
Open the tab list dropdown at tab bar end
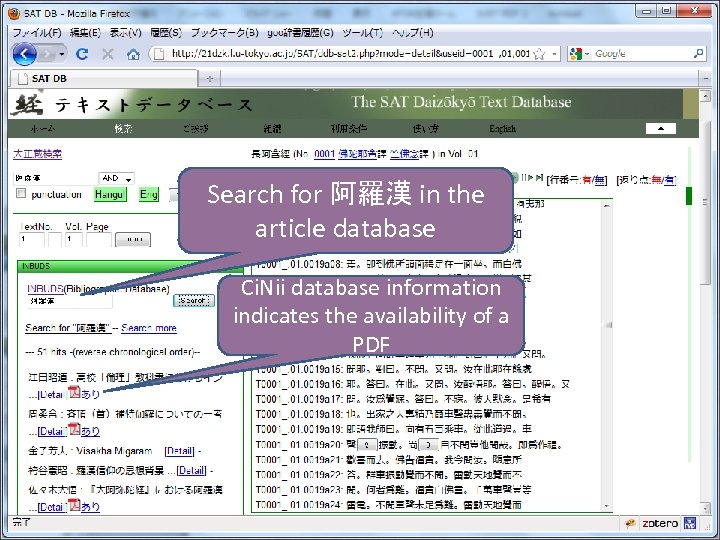pos(706,79)
